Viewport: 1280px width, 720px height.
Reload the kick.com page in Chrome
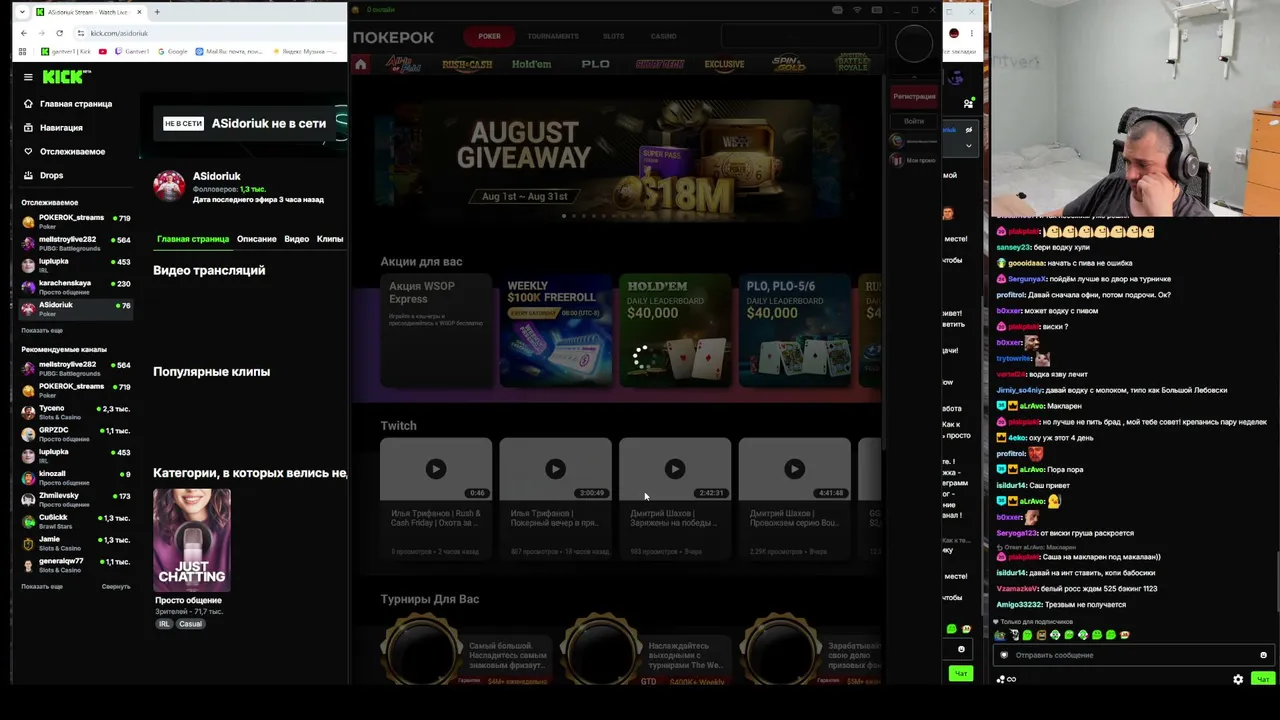(x=59, y=33)
